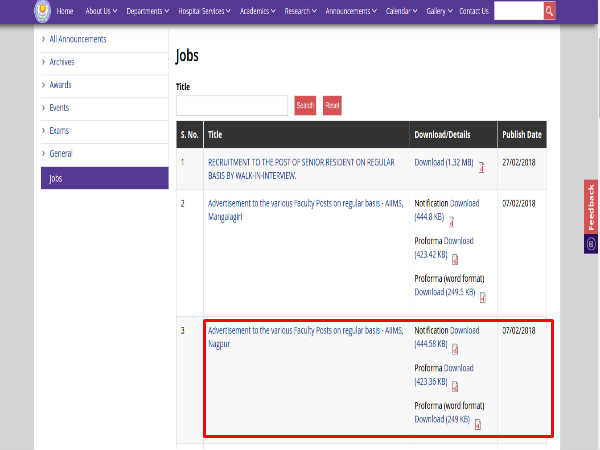
Task: Click file icon beside Download (249 KB)
Action: (478, 424)
